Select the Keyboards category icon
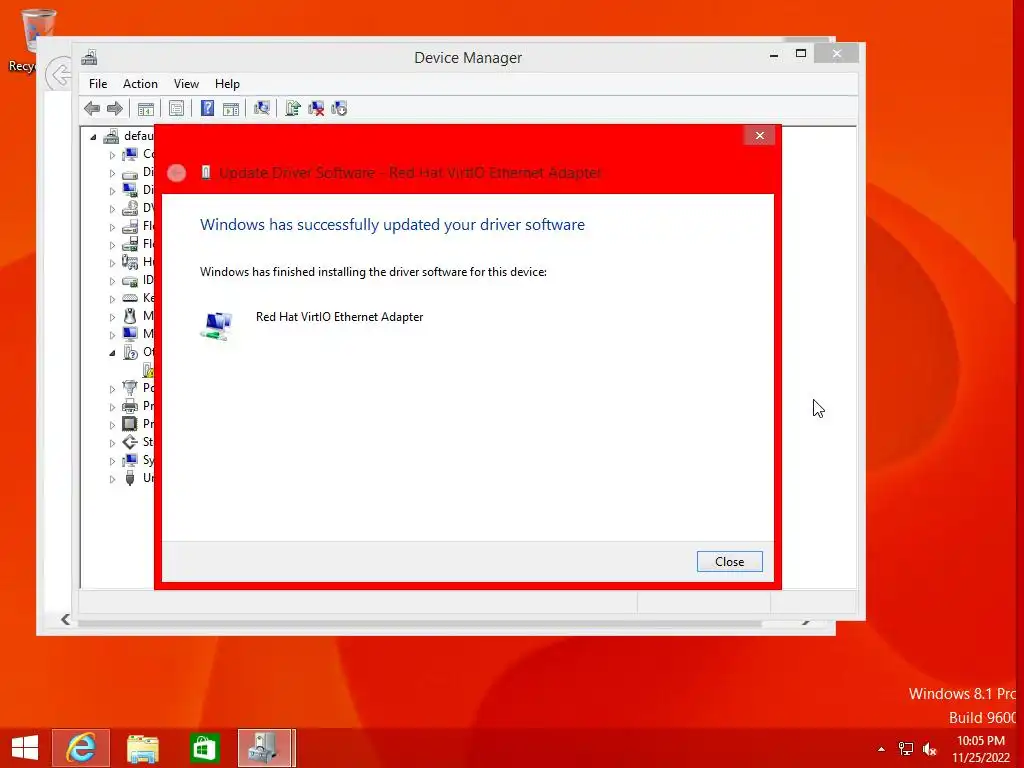 pos(130,298)
